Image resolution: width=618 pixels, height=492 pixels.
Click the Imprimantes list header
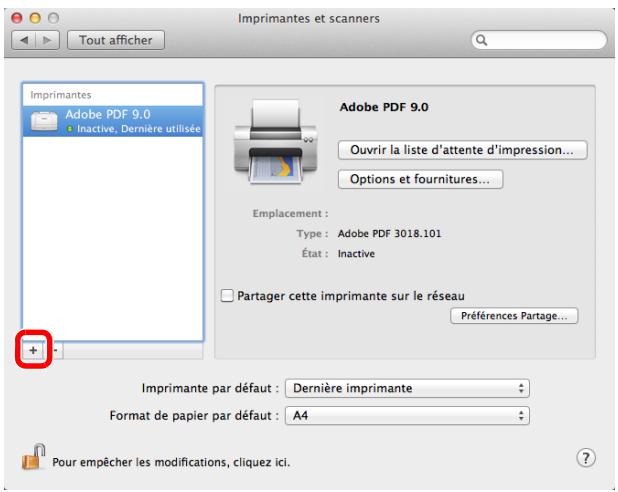point(61,95)
